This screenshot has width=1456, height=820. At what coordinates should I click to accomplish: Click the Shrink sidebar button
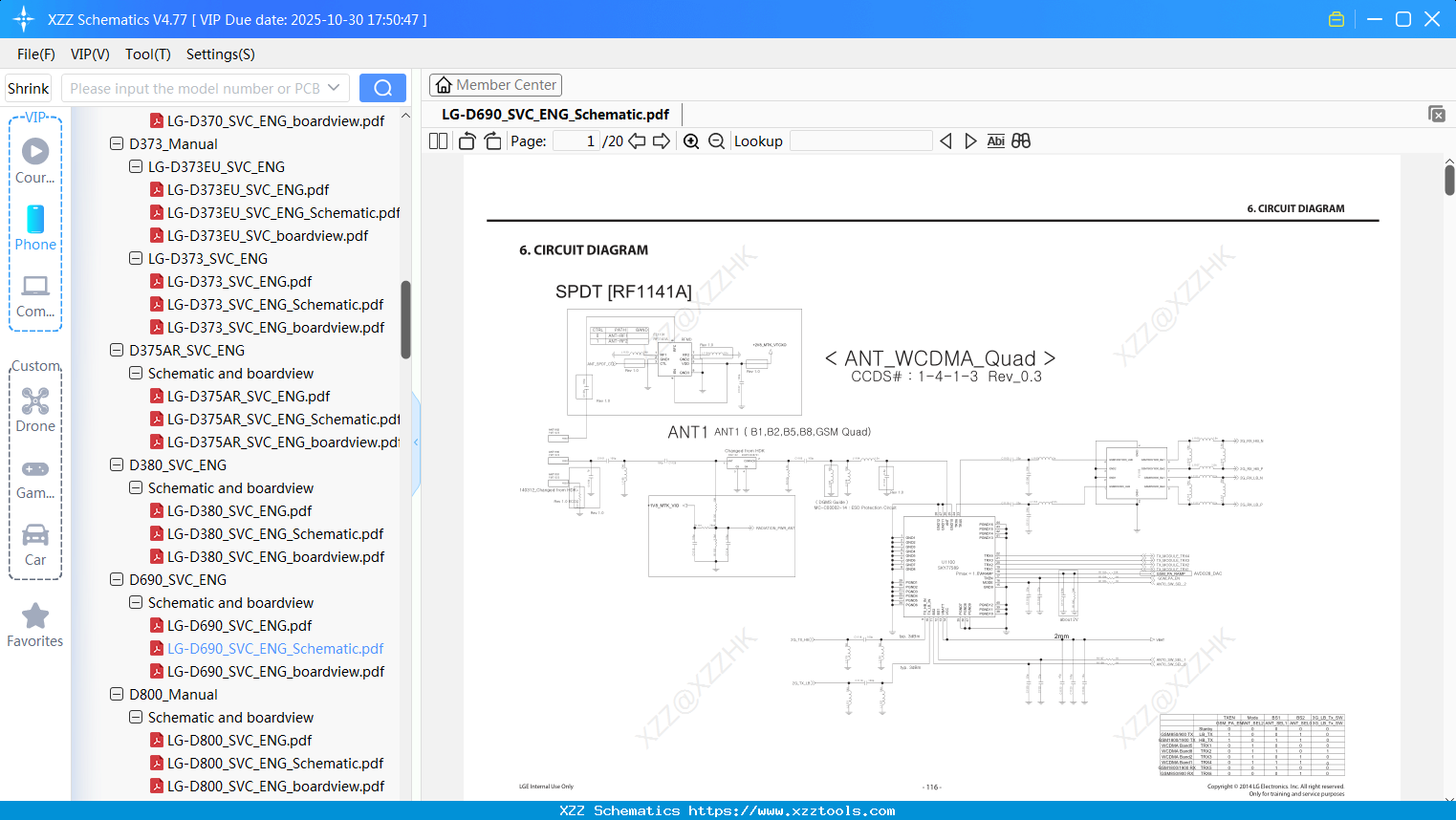pos(28,87)
